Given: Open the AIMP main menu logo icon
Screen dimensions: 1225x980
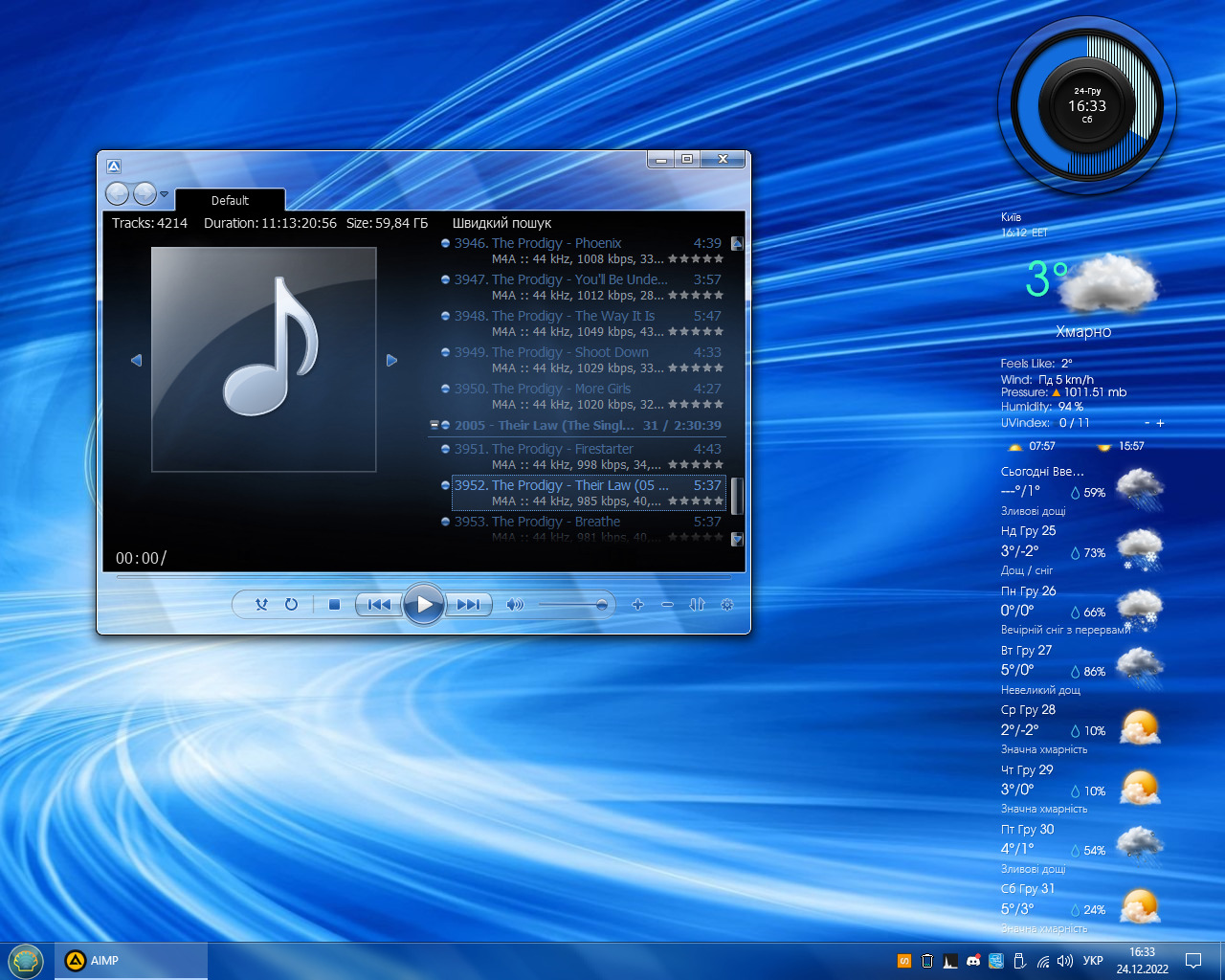Looking at the screenshot, I should pyautogui.click(x=114, y=166).
